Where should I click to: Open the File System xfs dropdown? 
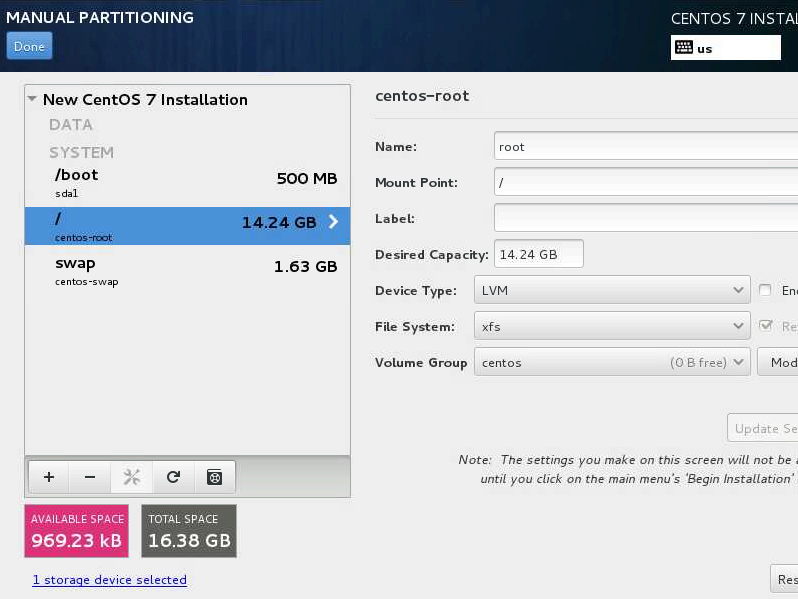[612, 327]
